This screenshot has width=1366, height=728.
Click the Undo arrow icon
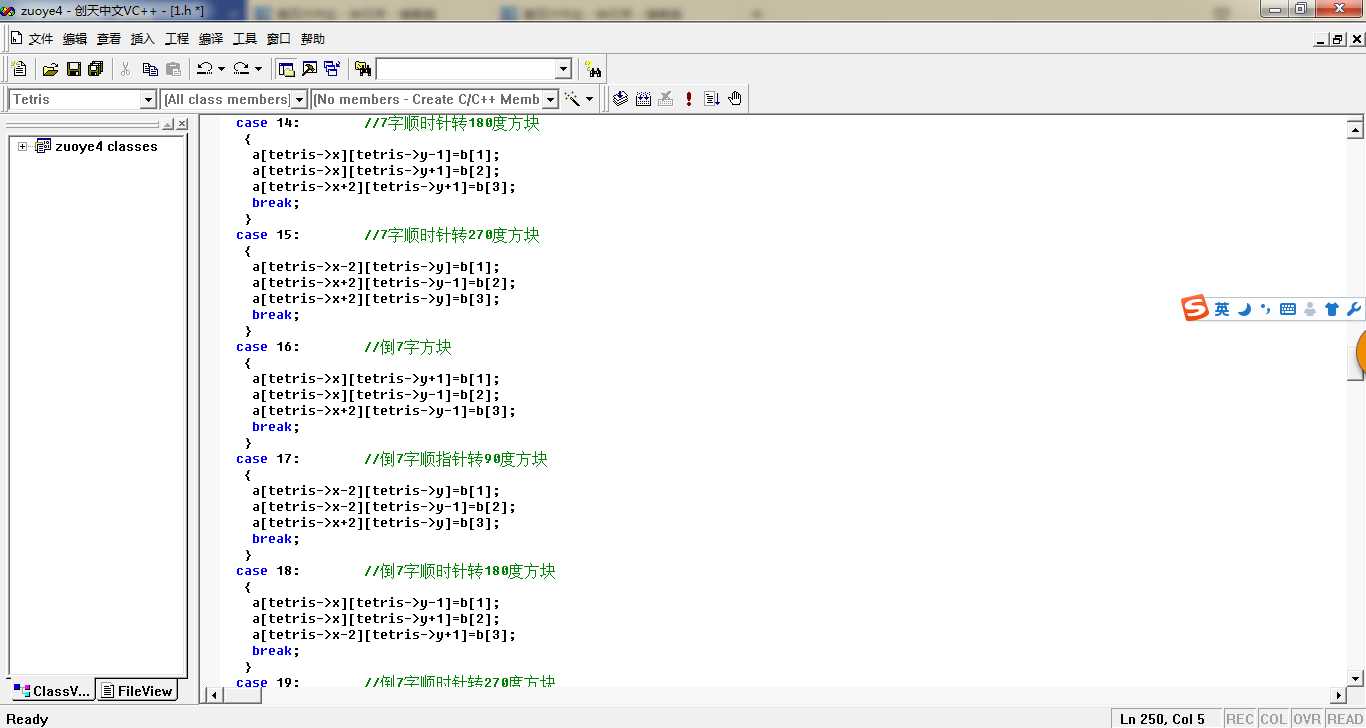click(204, 69)
